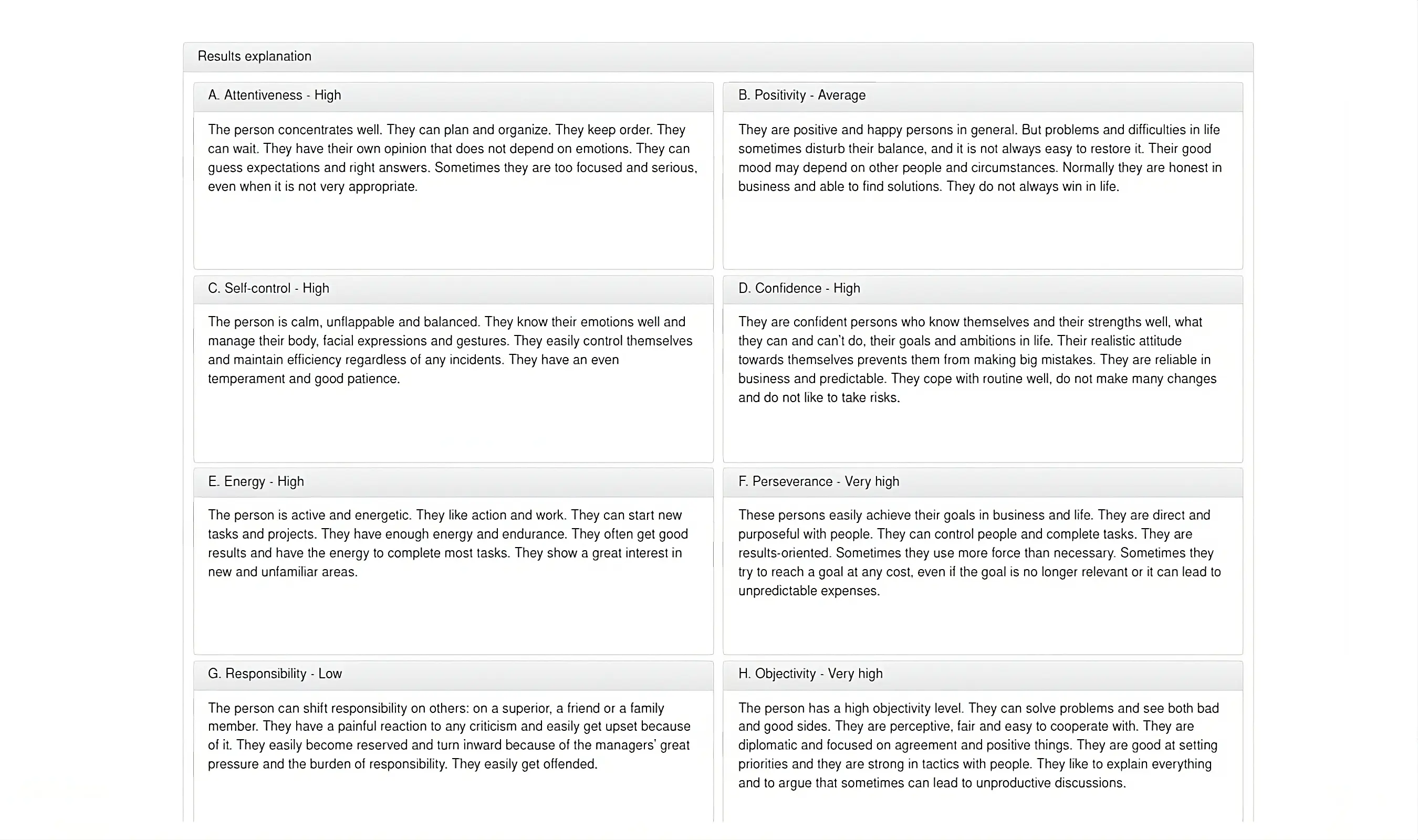
Task: Toggle the D. Confidence - High panel header
Action: [x=799, y=288]
